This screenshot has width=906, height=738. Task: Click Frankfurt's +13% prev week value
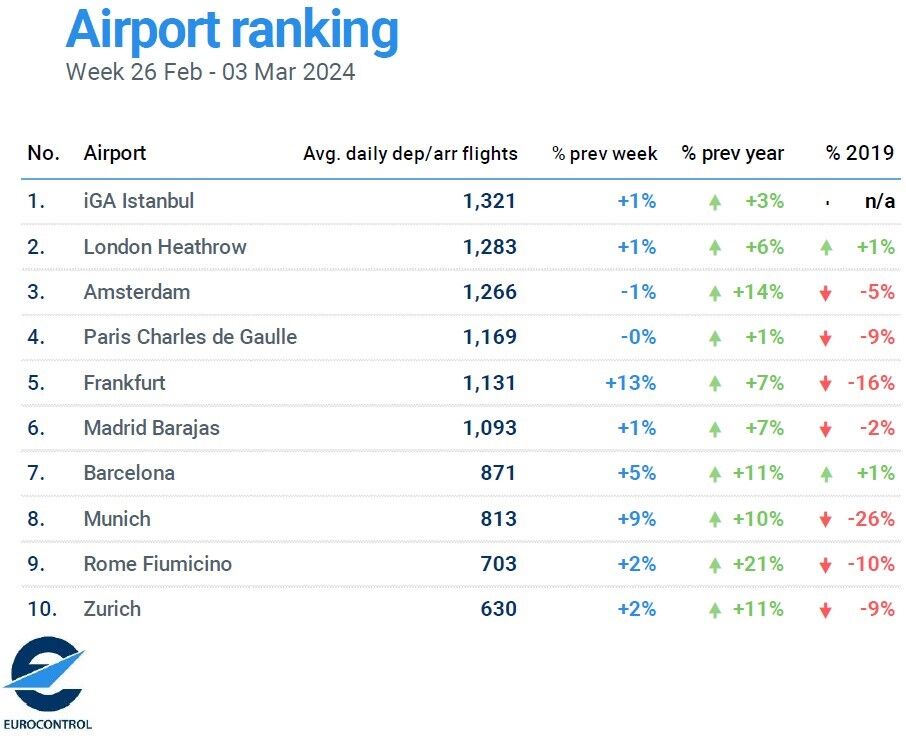point(630,383)
